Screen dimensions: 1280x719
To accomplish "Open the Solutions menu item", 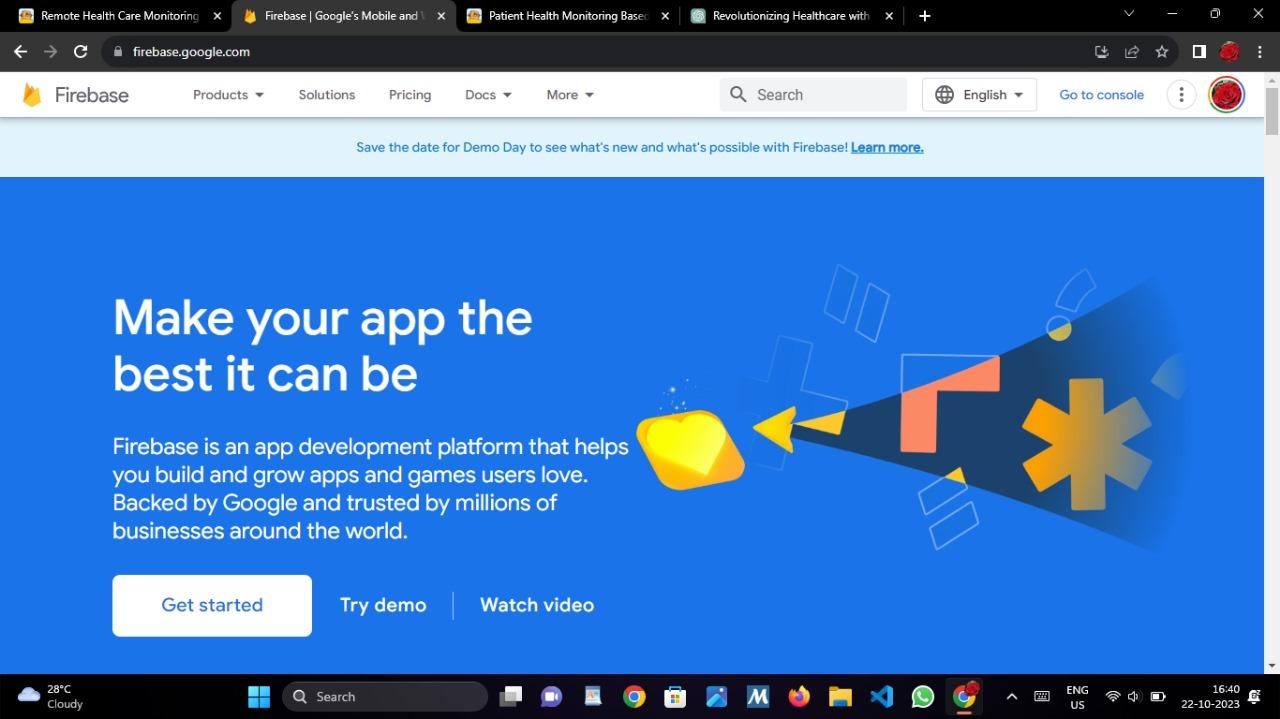I will tap(327, 95).
